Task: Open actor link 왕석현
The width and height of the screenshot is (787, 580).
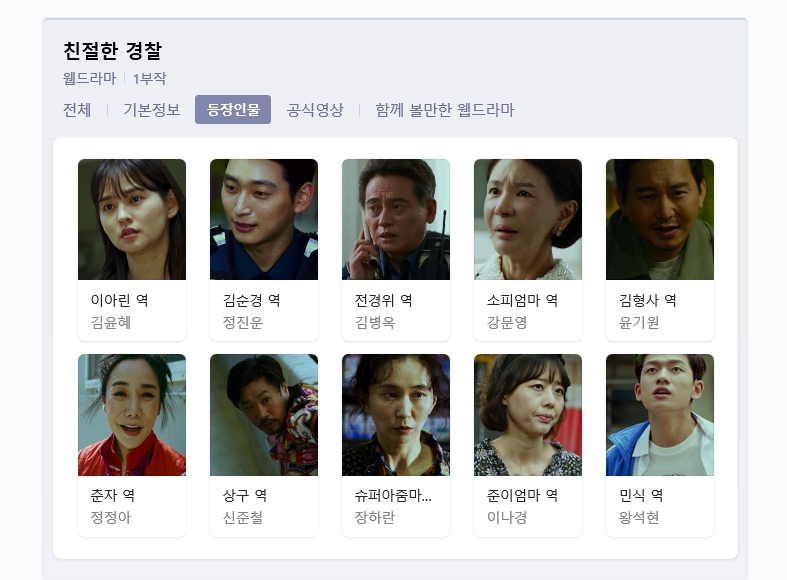Action: click(639, 517)
